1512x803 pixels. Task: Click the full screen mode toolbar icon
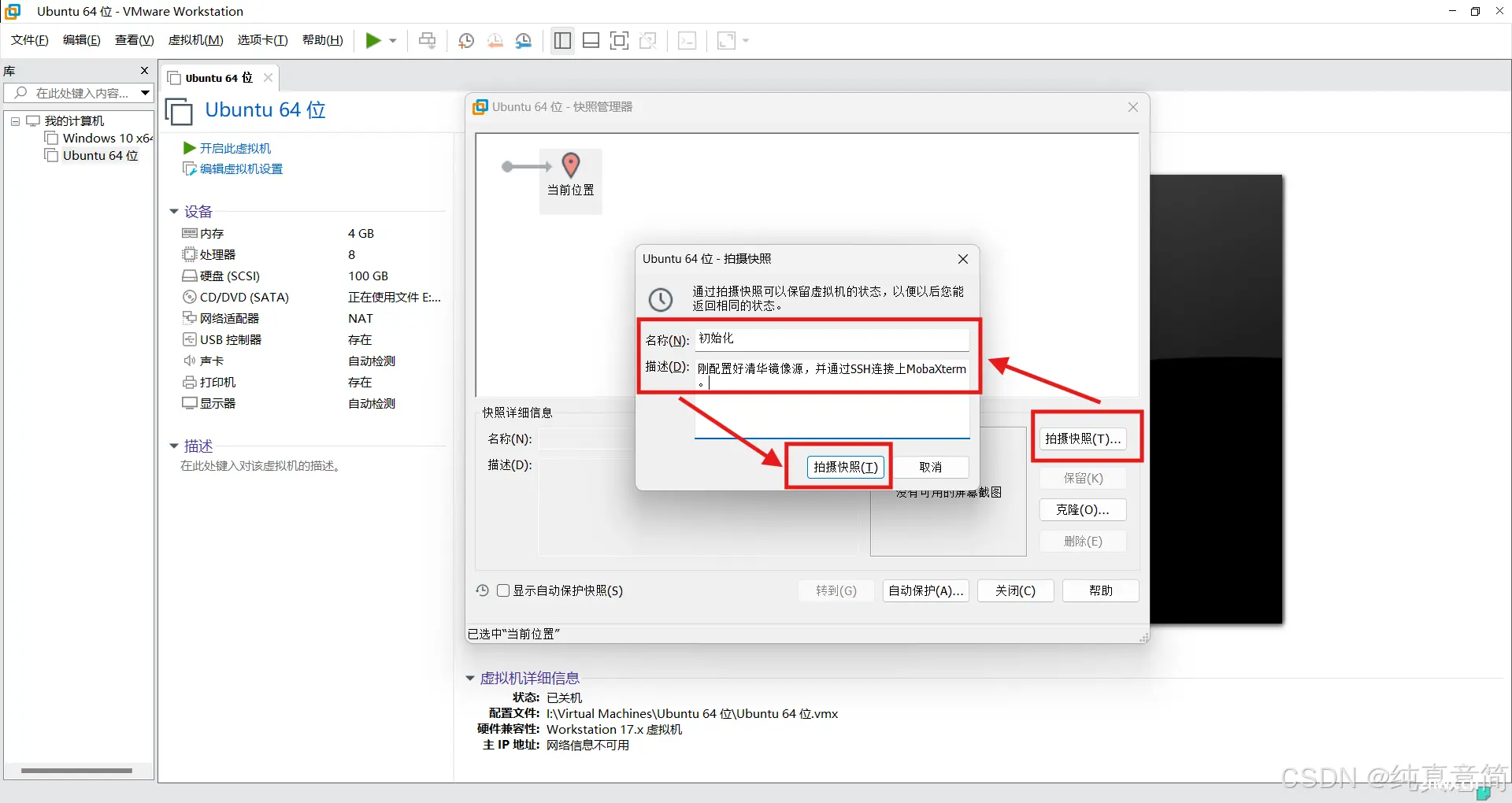(620, 41)
